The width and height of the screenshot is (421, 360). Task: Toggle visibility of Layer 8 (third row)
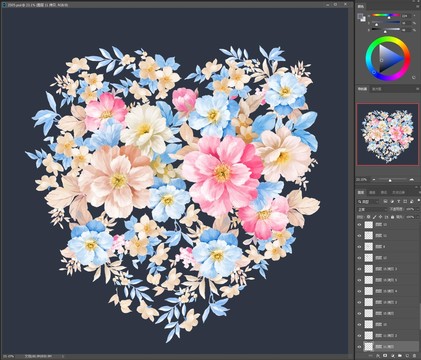359,247
